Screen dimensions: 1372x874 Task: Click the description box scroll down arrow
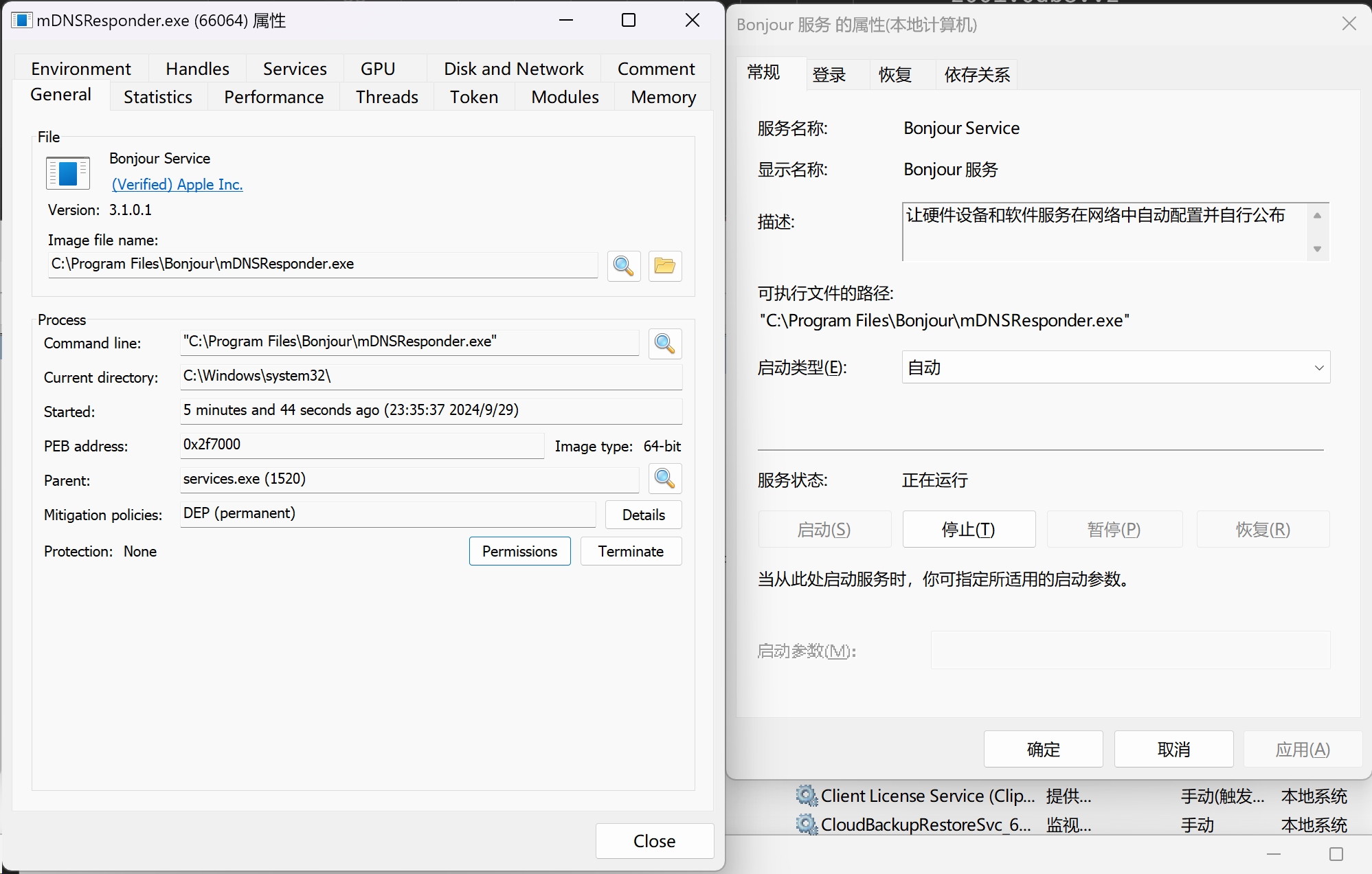point(1317,249)
